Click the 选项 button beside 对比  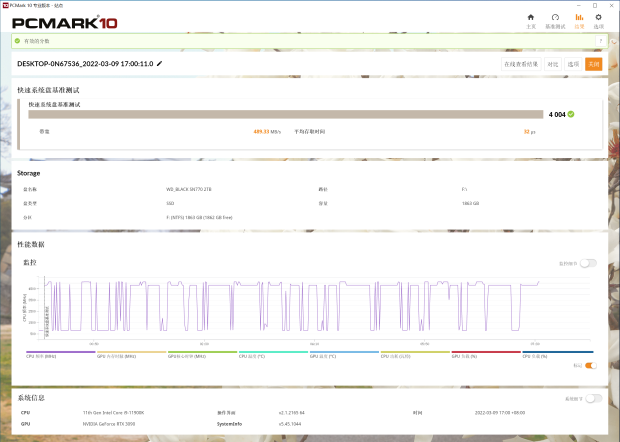click(x=573, y=64)
